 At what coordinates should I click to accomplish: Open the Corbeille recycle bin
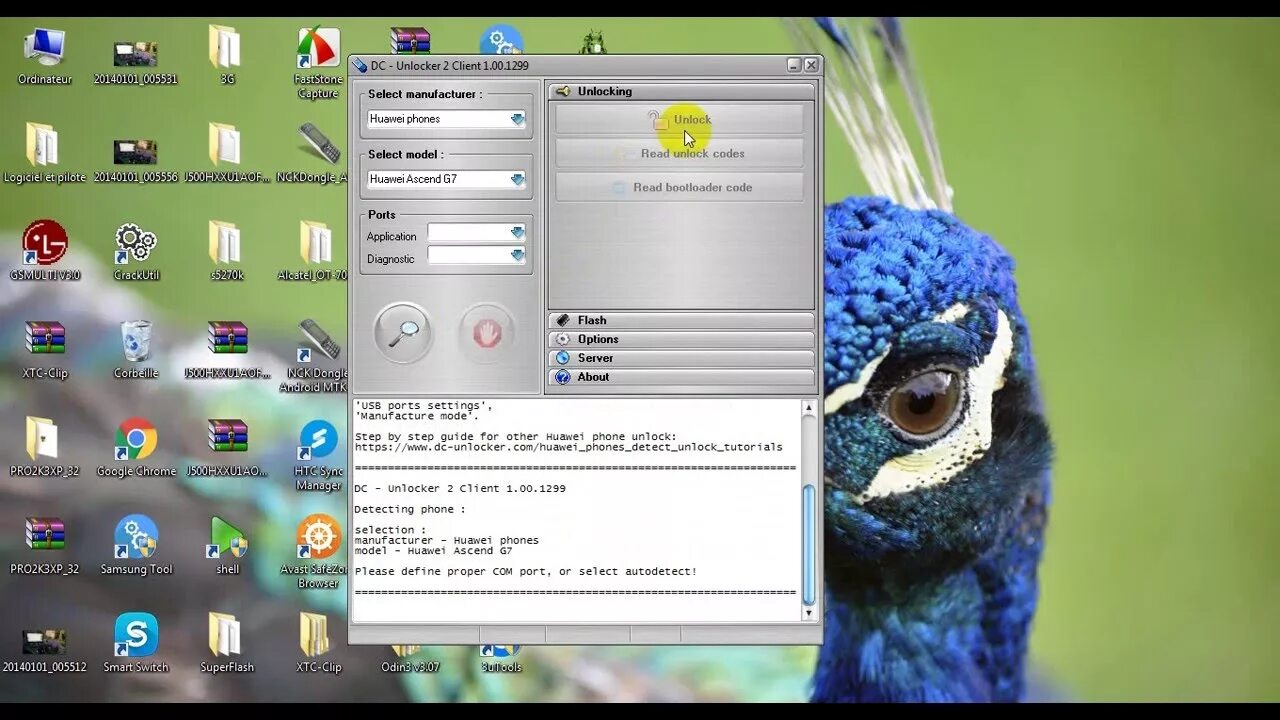pyautogui.click(x=135, y=349)
